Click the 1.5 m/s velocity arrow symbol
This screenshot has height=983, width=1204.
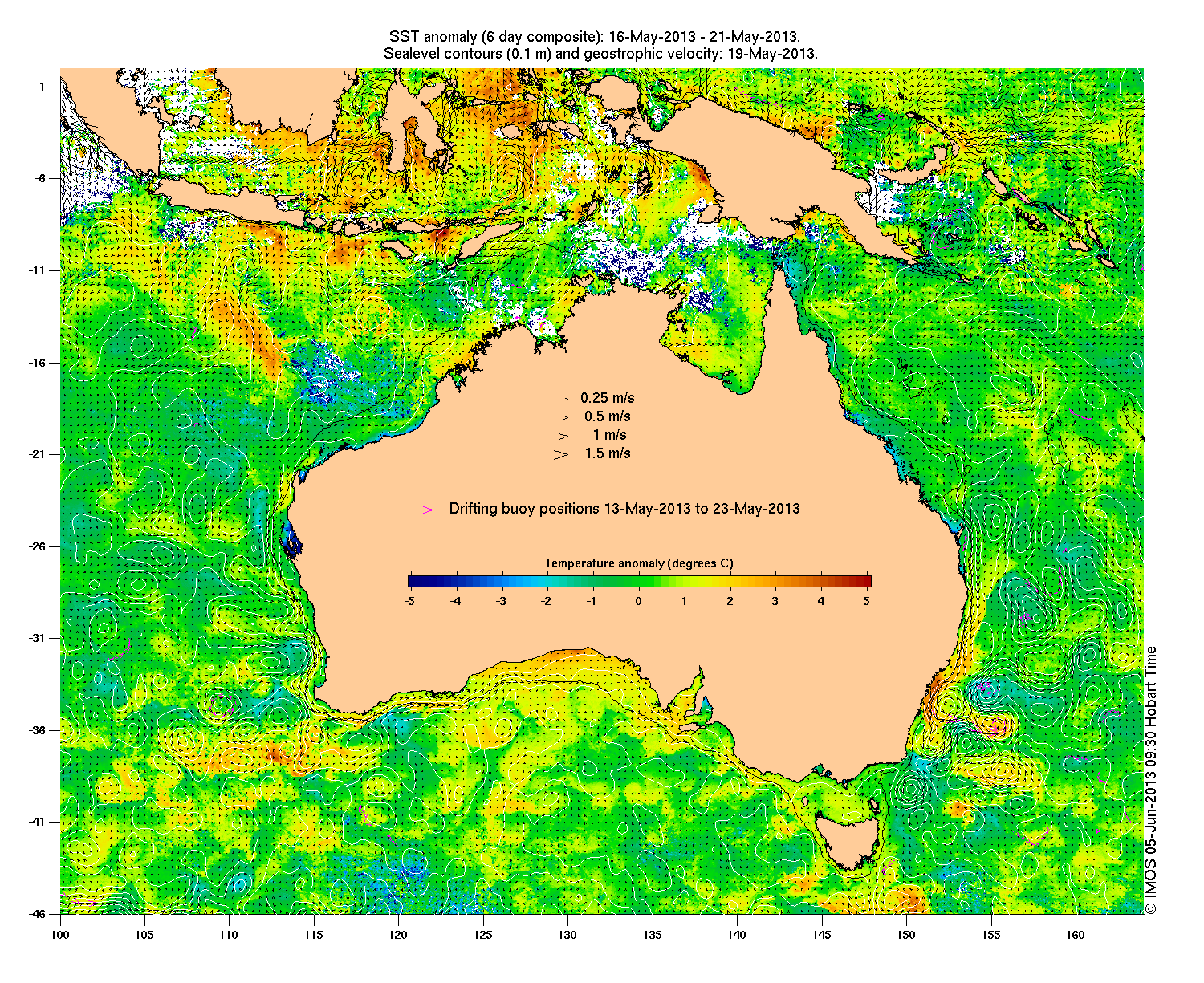point(561,454)
